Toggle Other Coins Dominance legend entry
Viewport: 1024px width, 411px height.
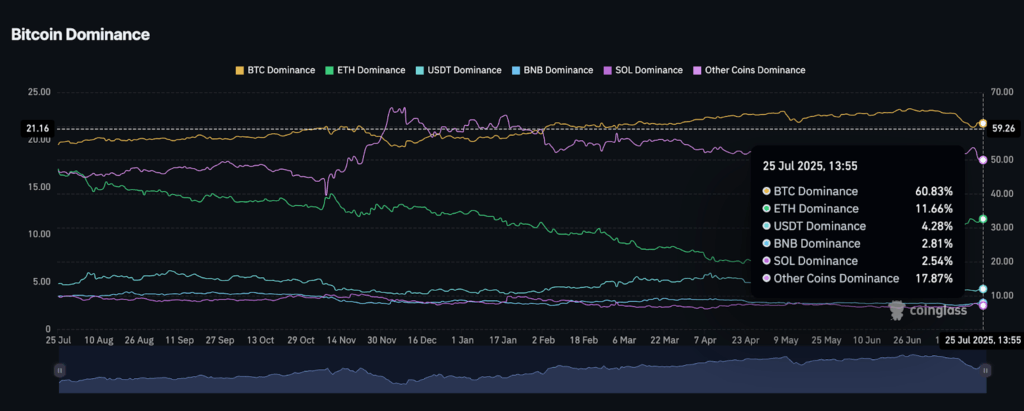pyautogui.click(x=749, y=70)
